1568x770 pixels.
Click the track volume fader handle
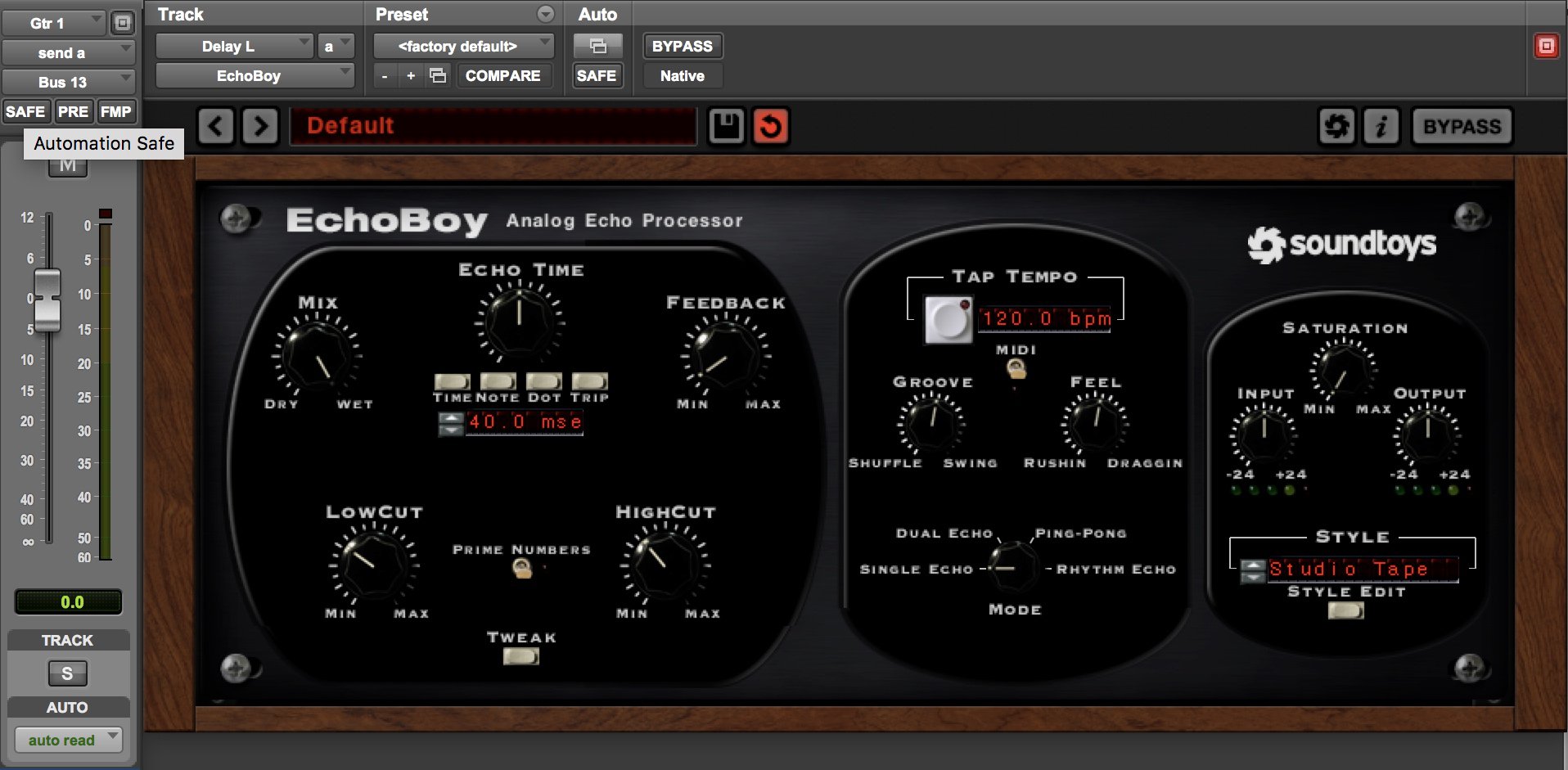coord(47,299)
